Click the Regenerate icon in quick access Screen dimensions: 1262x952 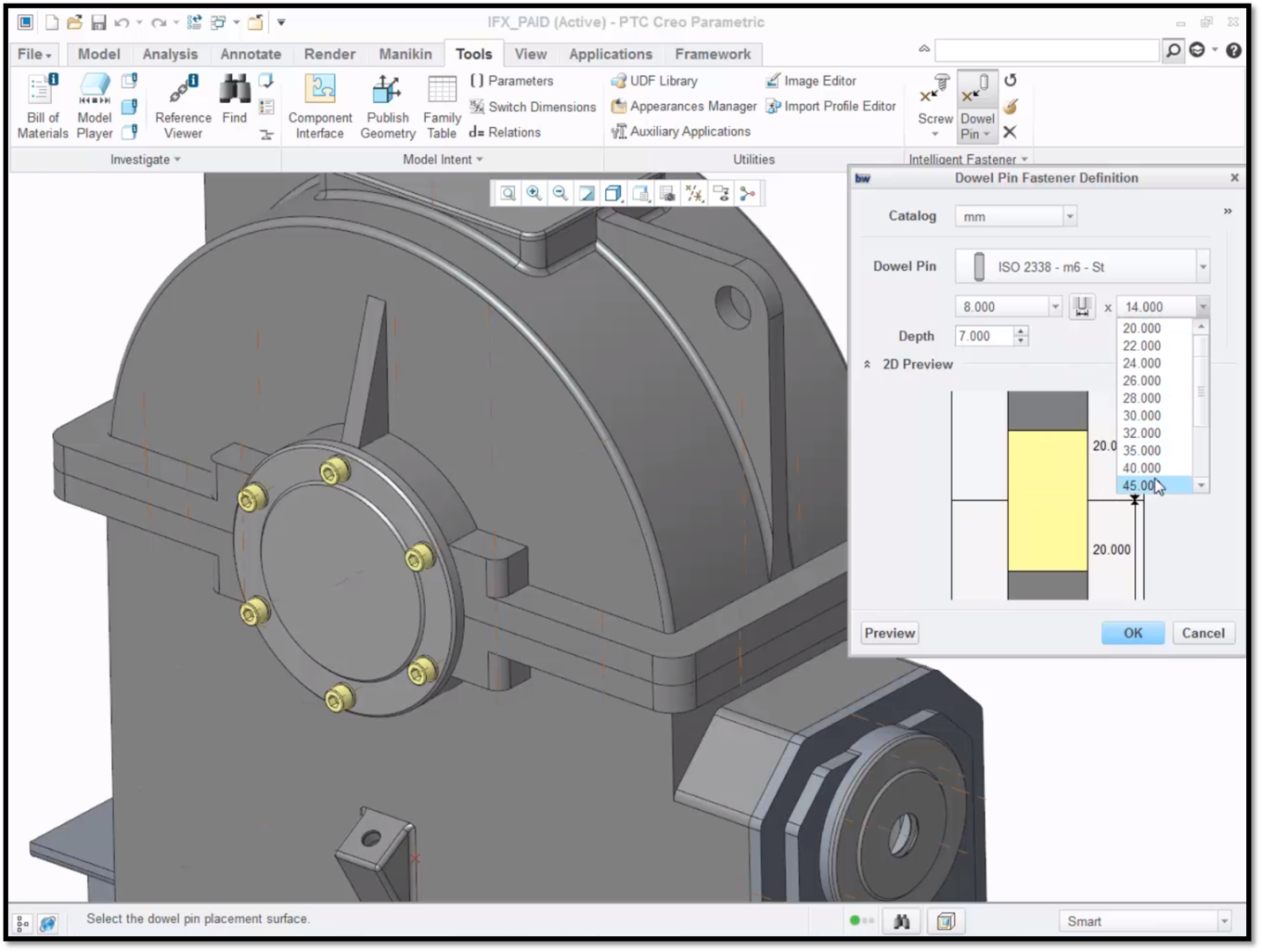[x=194, y=22]
